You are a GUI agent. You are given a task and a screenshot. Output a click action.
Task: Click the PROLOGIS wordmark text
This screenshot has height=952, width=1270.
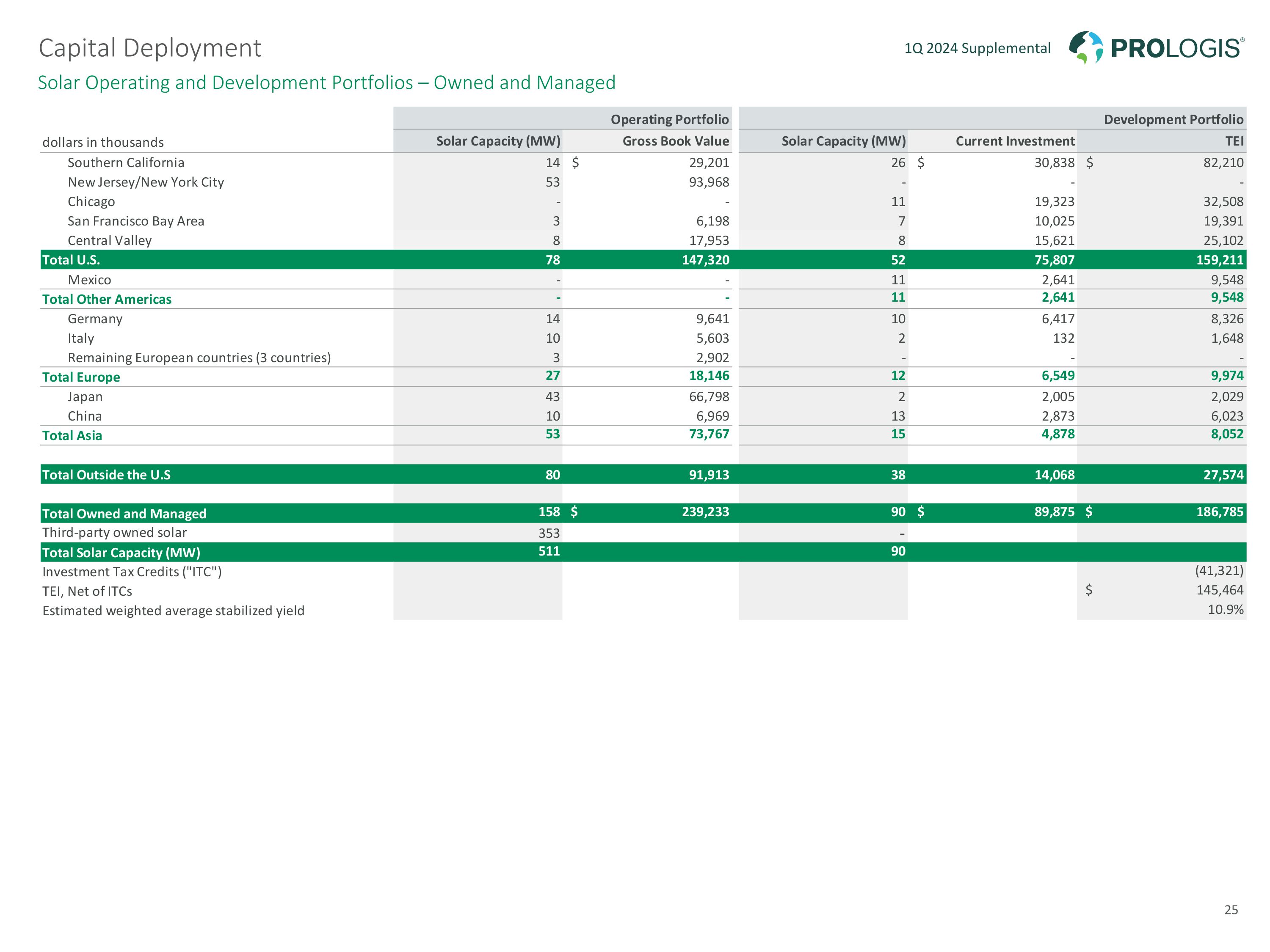(x=1176, y=48)
